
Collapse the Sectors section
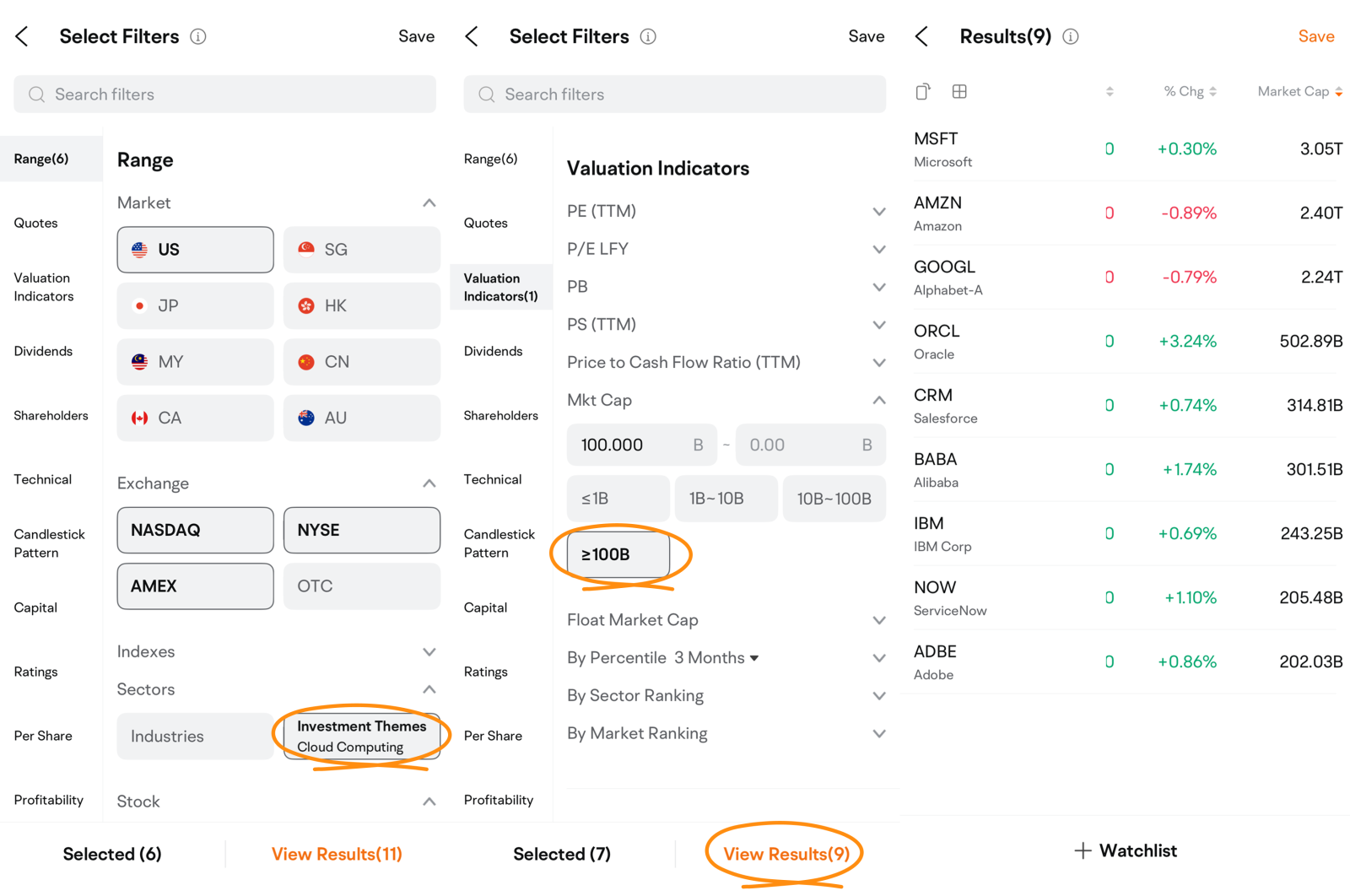(x=429, y=689)
